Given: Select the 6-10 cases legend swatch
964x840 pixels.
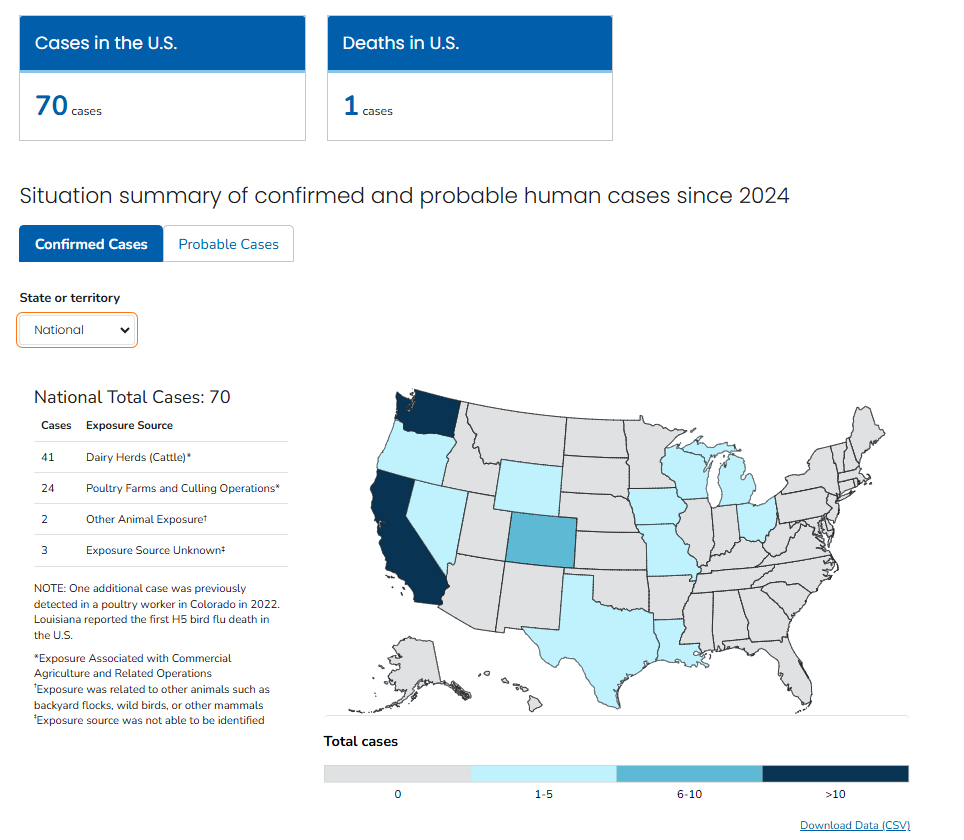Looking at the screenshot, I should pos(689,774).
